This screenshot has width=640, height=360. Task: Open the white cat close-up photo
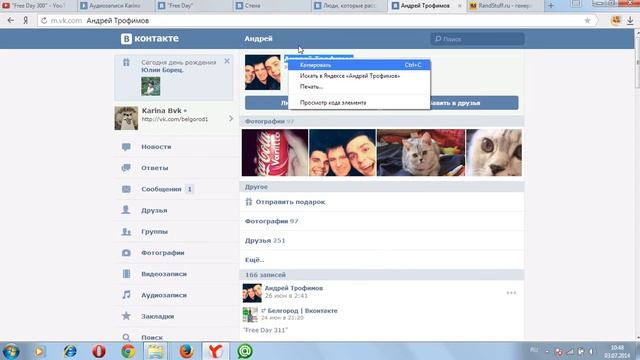pos(494,153)
